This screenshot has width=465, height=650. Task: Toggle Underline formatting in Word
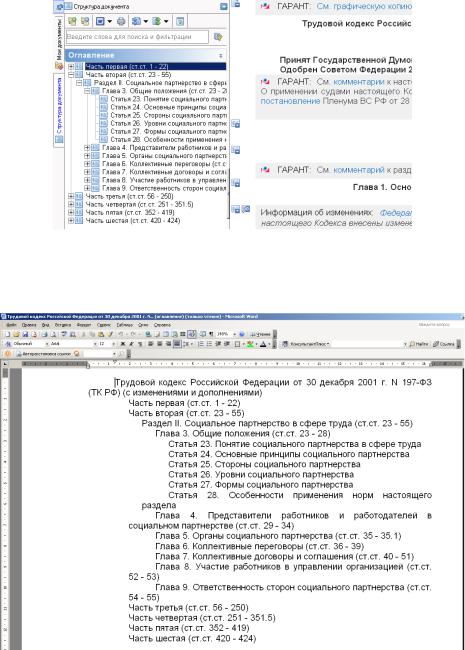pos(140,344)
